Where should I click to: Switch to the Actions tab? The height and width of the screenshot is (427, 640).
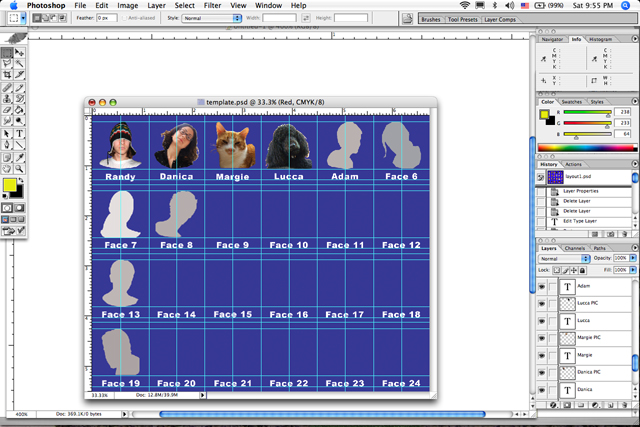573,164
